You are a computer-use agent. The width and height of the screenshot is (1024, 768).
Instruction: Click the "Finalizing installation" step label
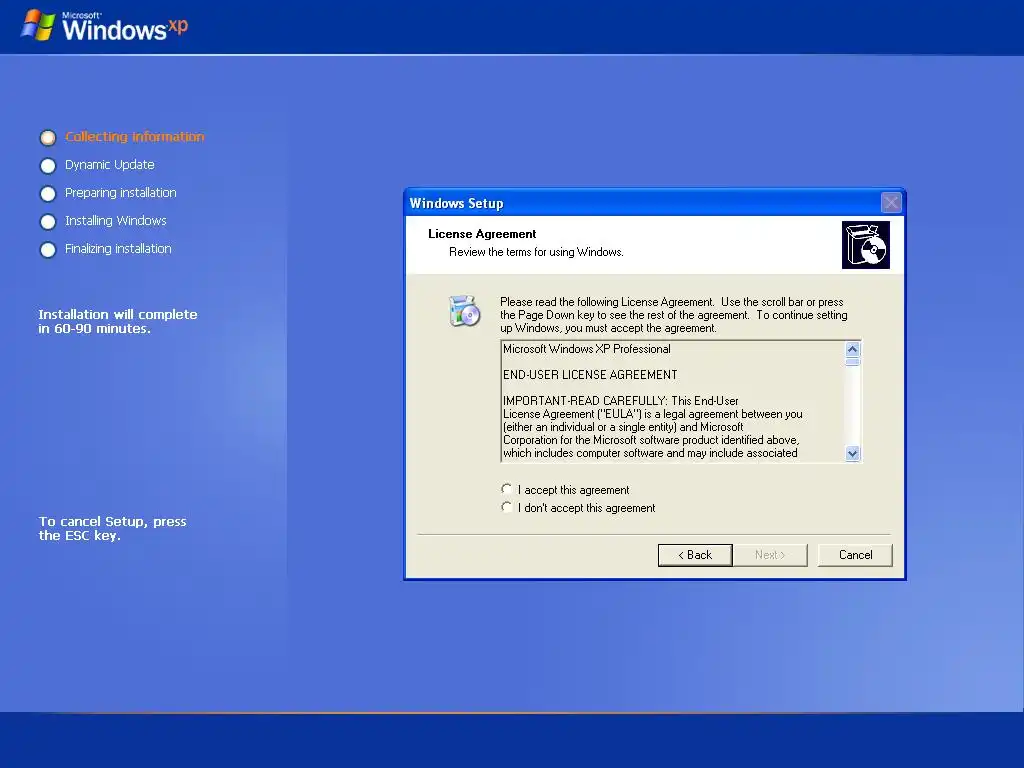[118, 249]
